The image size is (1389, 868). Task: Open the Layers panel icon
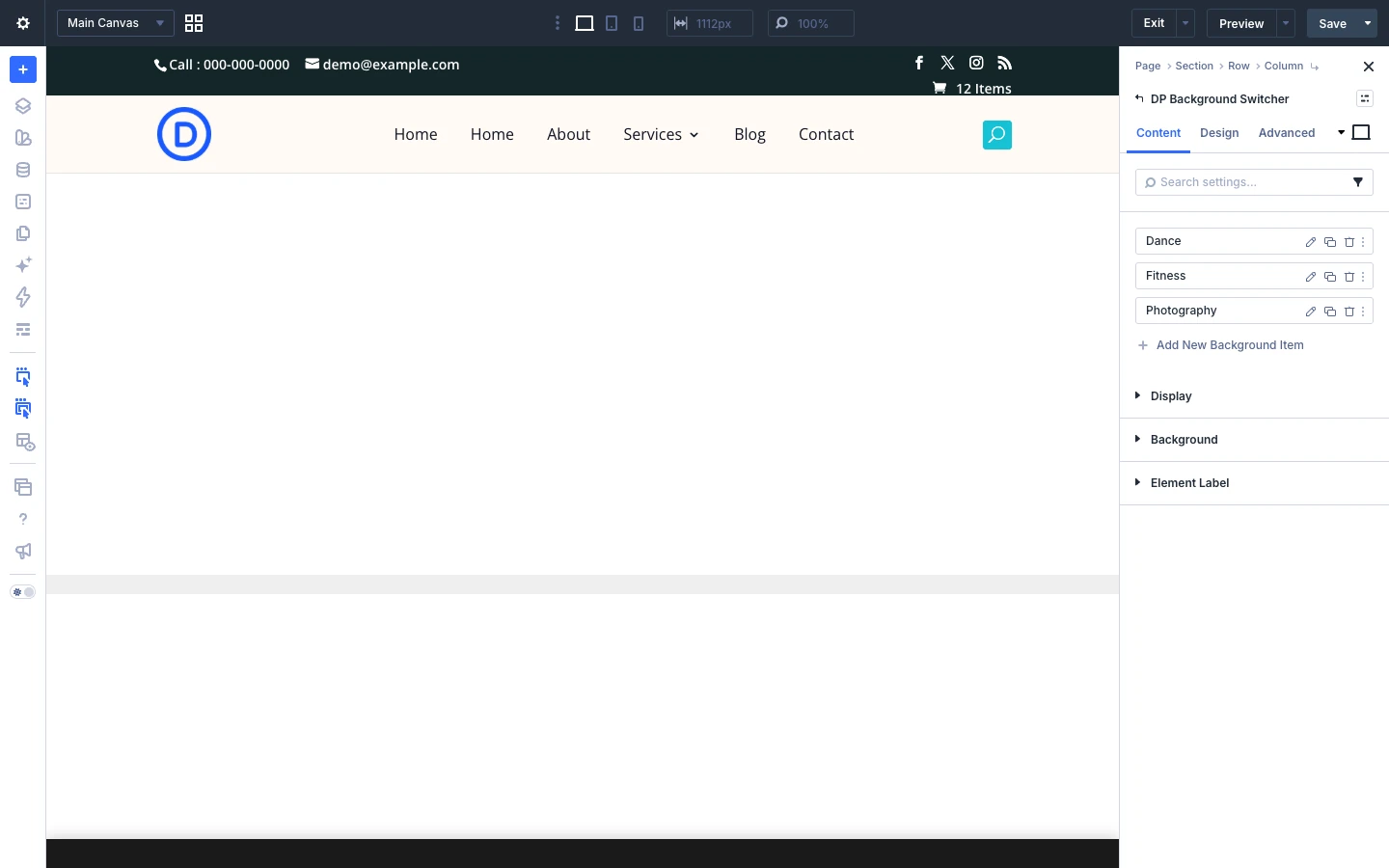click(23, 106)
